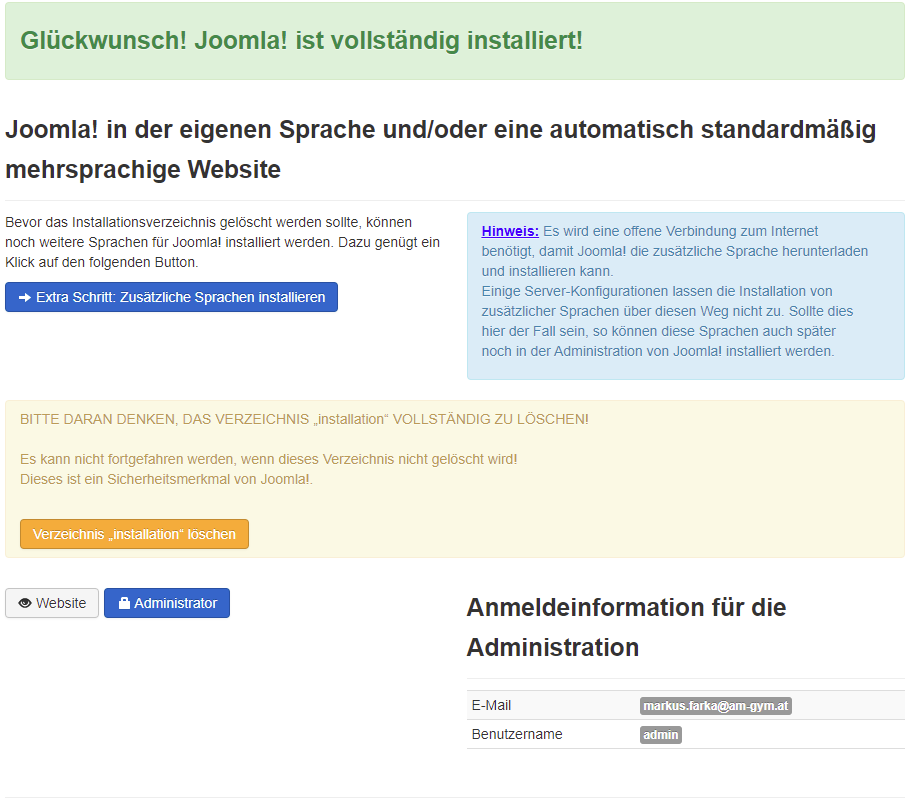Open the Administrator button
This screenshot has width=911, height=802.
pos(167,603)
